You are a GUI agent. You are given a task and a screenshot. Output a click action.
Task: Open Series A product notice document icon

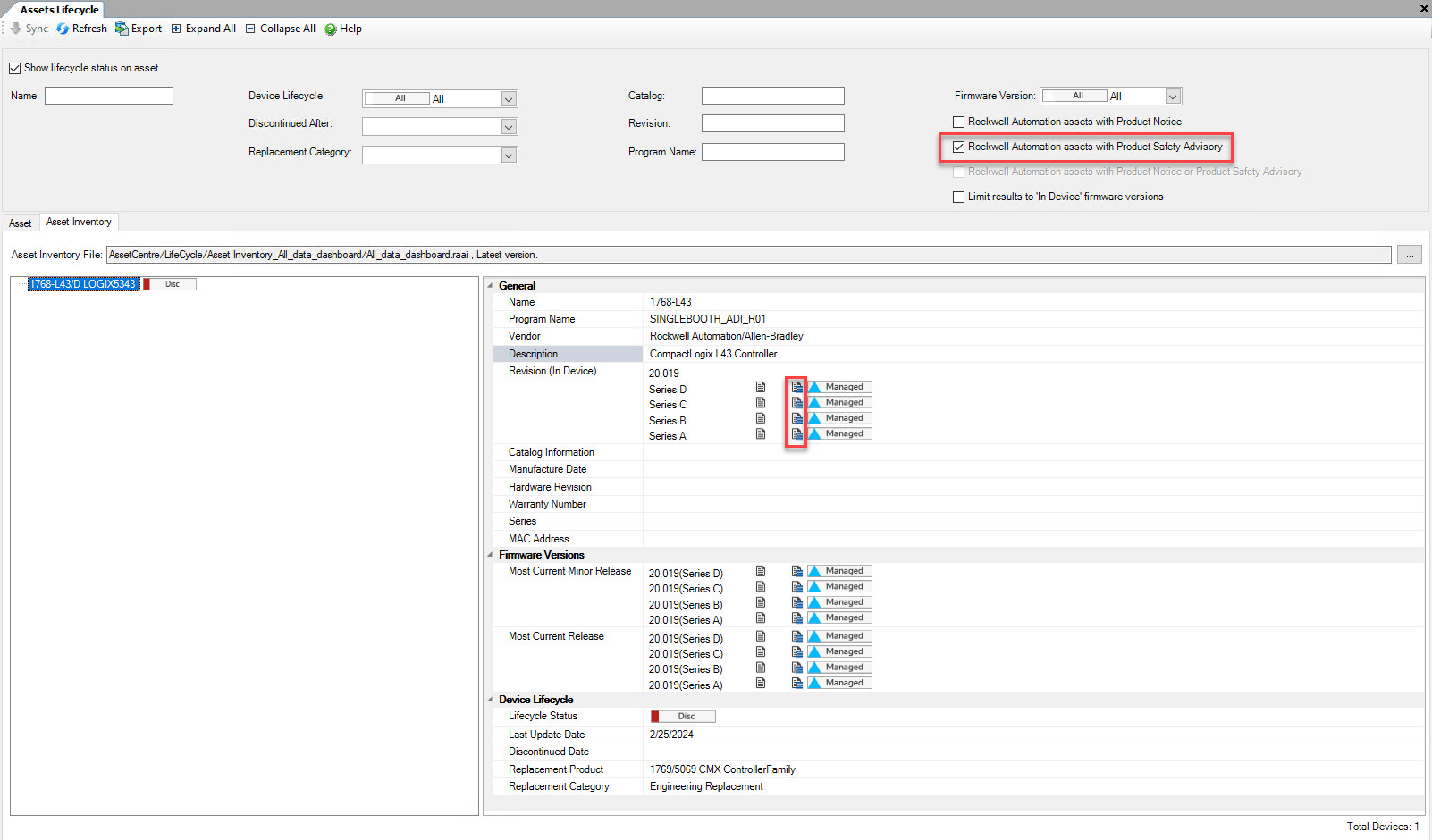pos(761,434)
